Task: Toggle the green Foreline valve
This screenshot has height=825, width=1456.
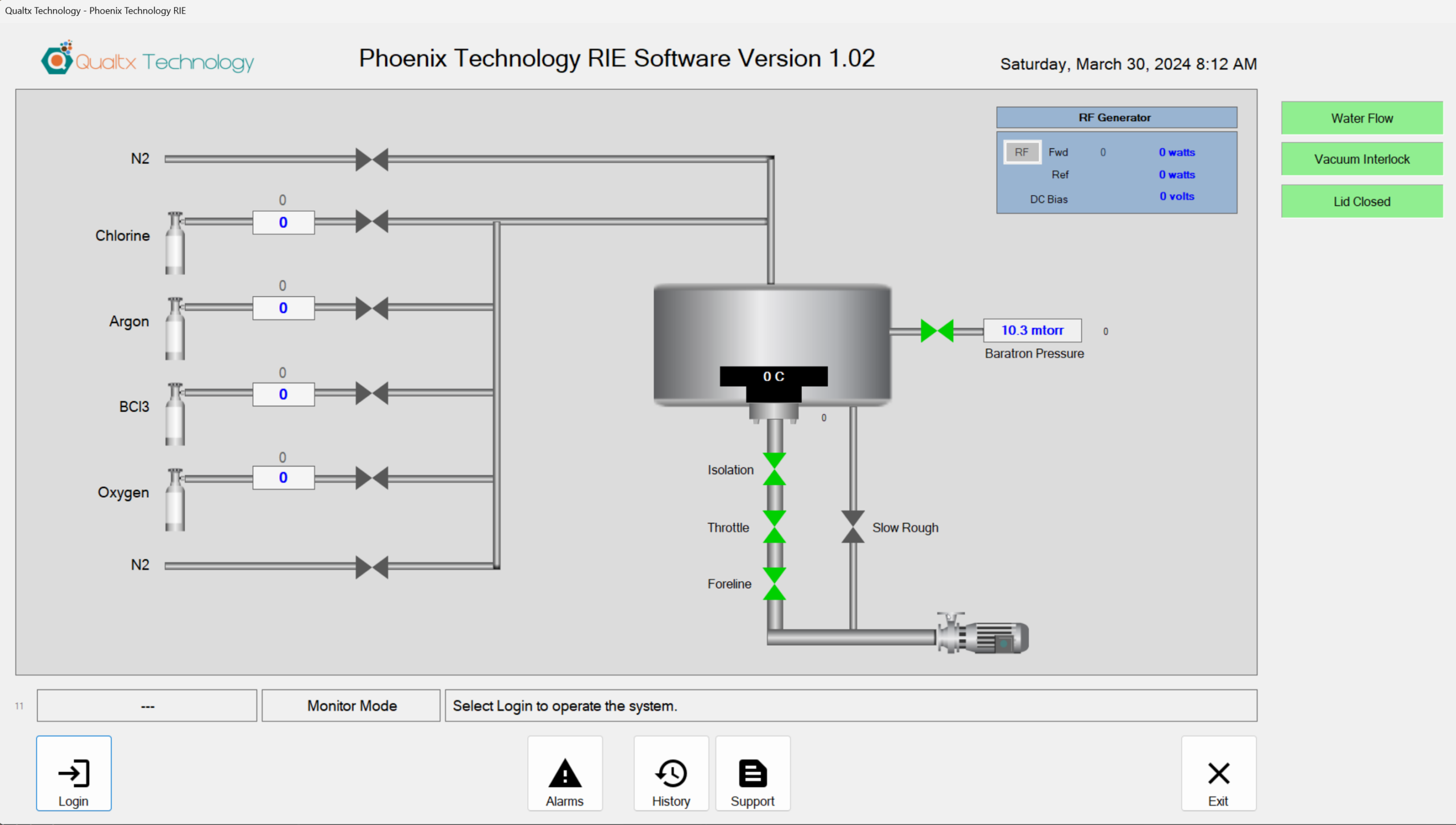Action: coord(775,584)
